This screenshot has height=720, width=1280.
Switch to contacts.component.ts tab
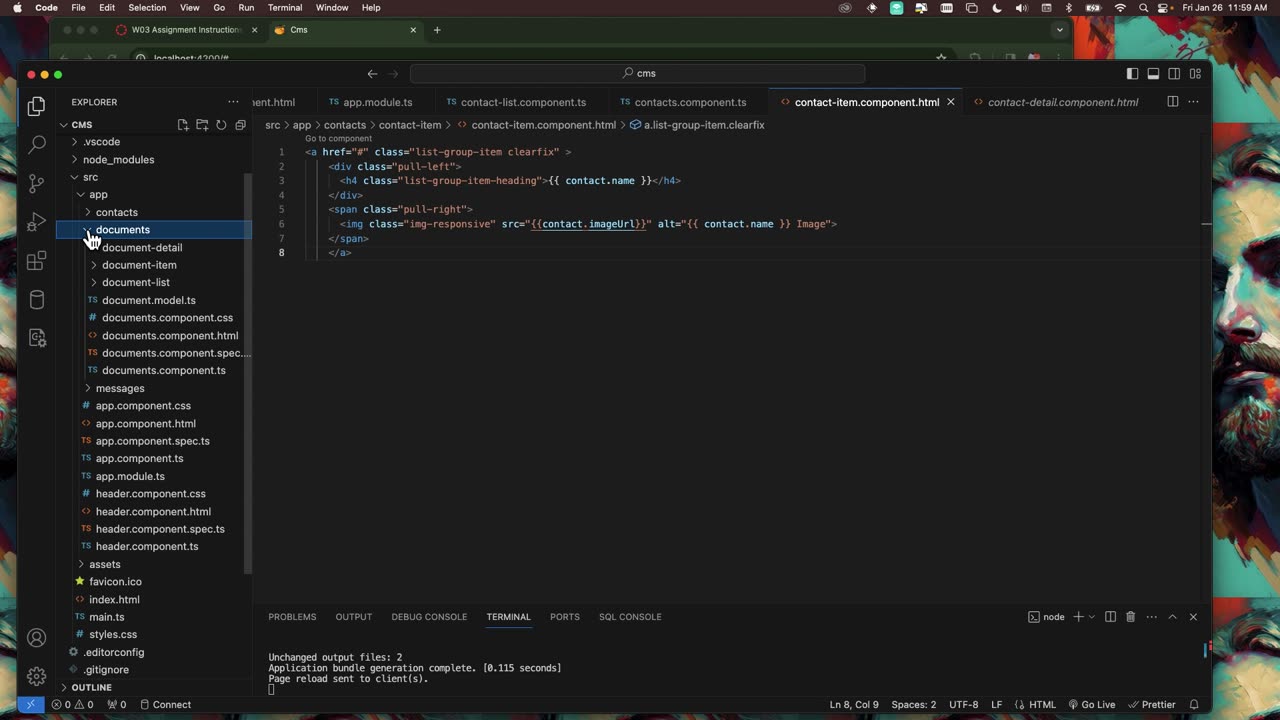pos(690,102)
